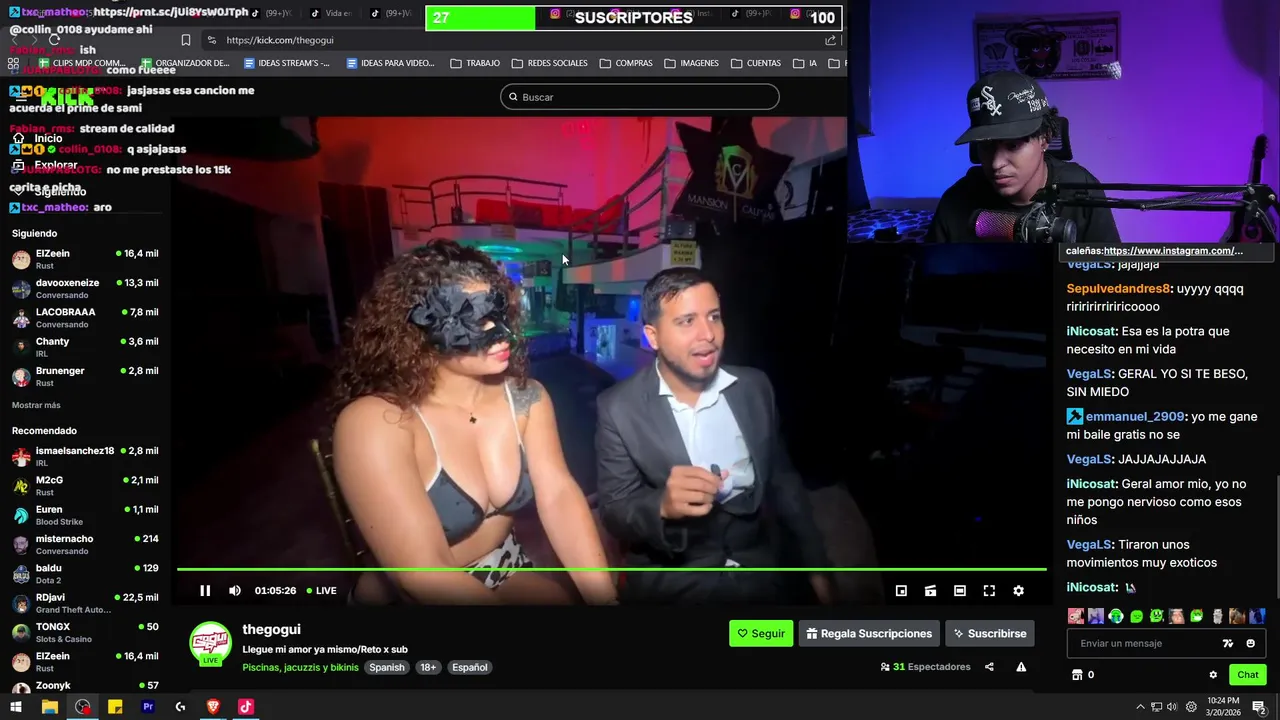Screen dimensions: 1280x720
Task: Open Euren Blood Strike channel
Action: coord(85,515)
